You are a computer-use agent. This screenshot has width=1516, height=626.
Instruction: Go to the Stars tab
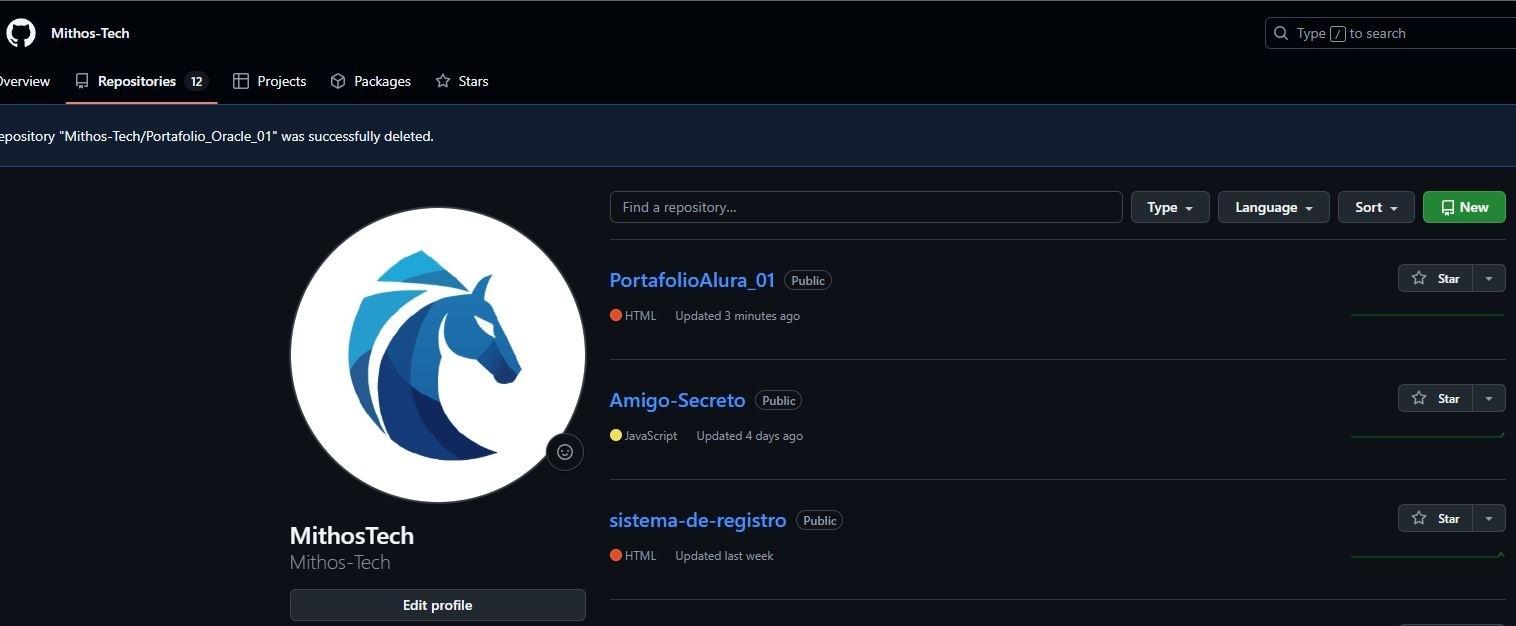click(x=462, y=81)
